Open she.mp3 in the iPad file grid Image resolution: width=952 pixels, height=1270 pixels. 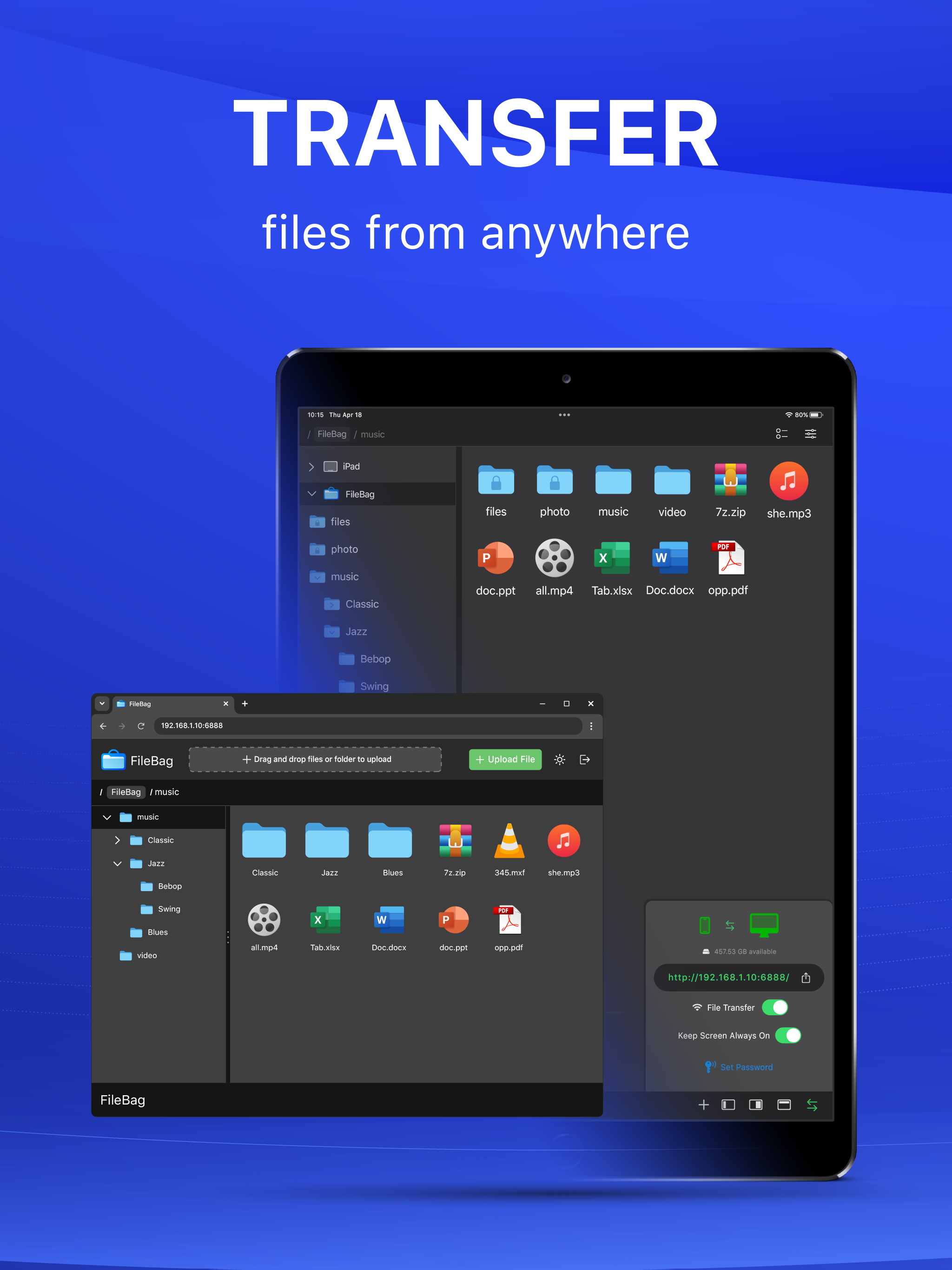(x=789, y=491)
